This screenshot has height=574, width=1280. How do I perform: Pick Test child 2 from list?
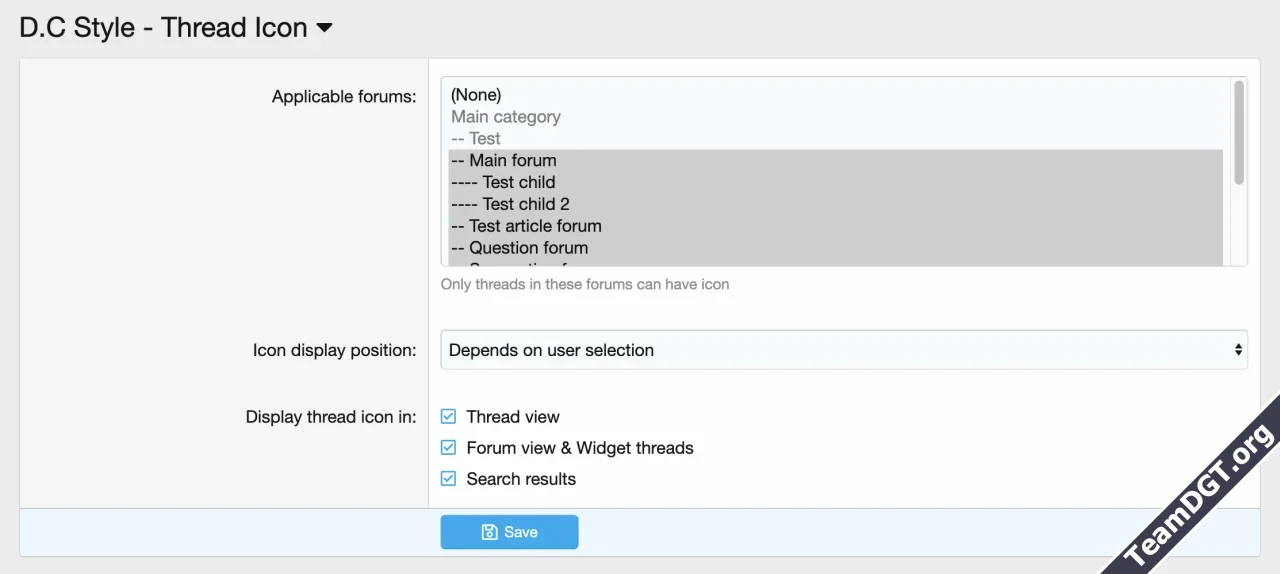[x=510, y=204]
